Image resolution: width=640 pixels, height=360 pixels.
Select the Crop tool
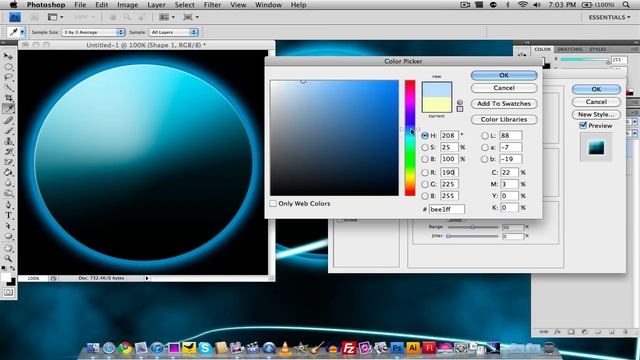click(8, 98)
